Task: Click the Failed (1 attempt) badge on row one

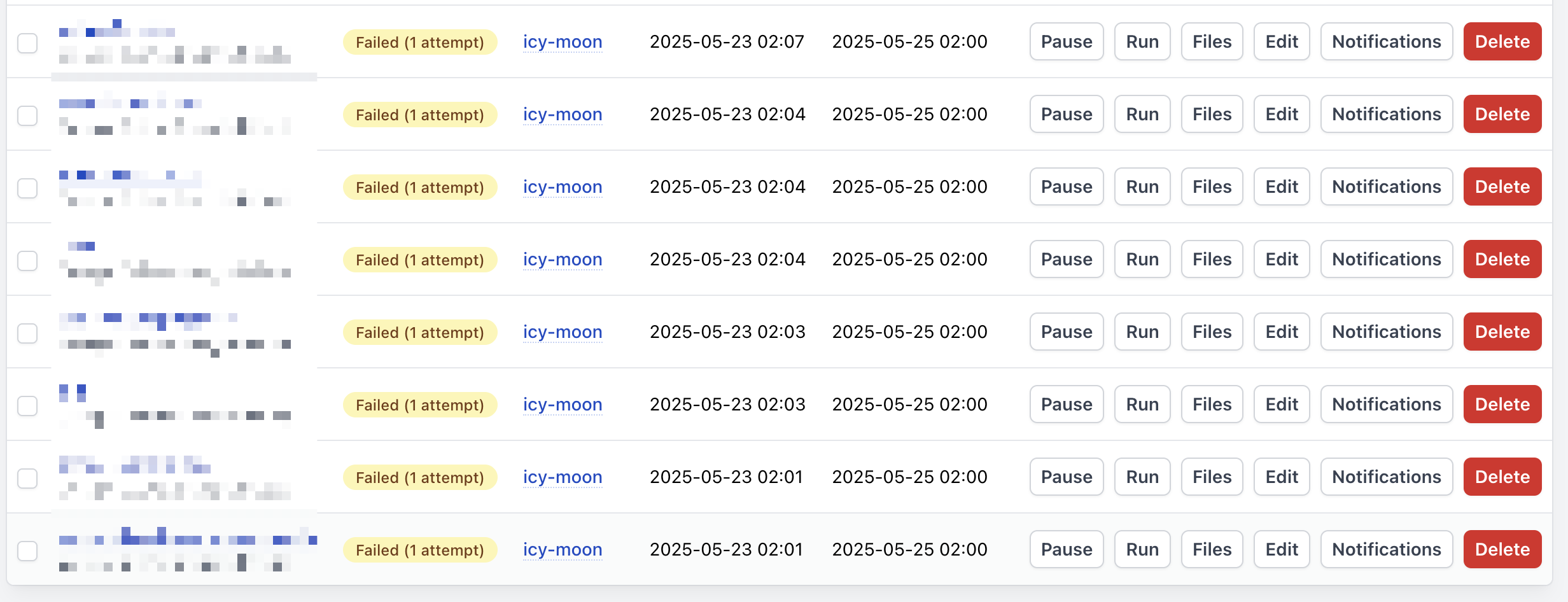Action: (419, 41)
